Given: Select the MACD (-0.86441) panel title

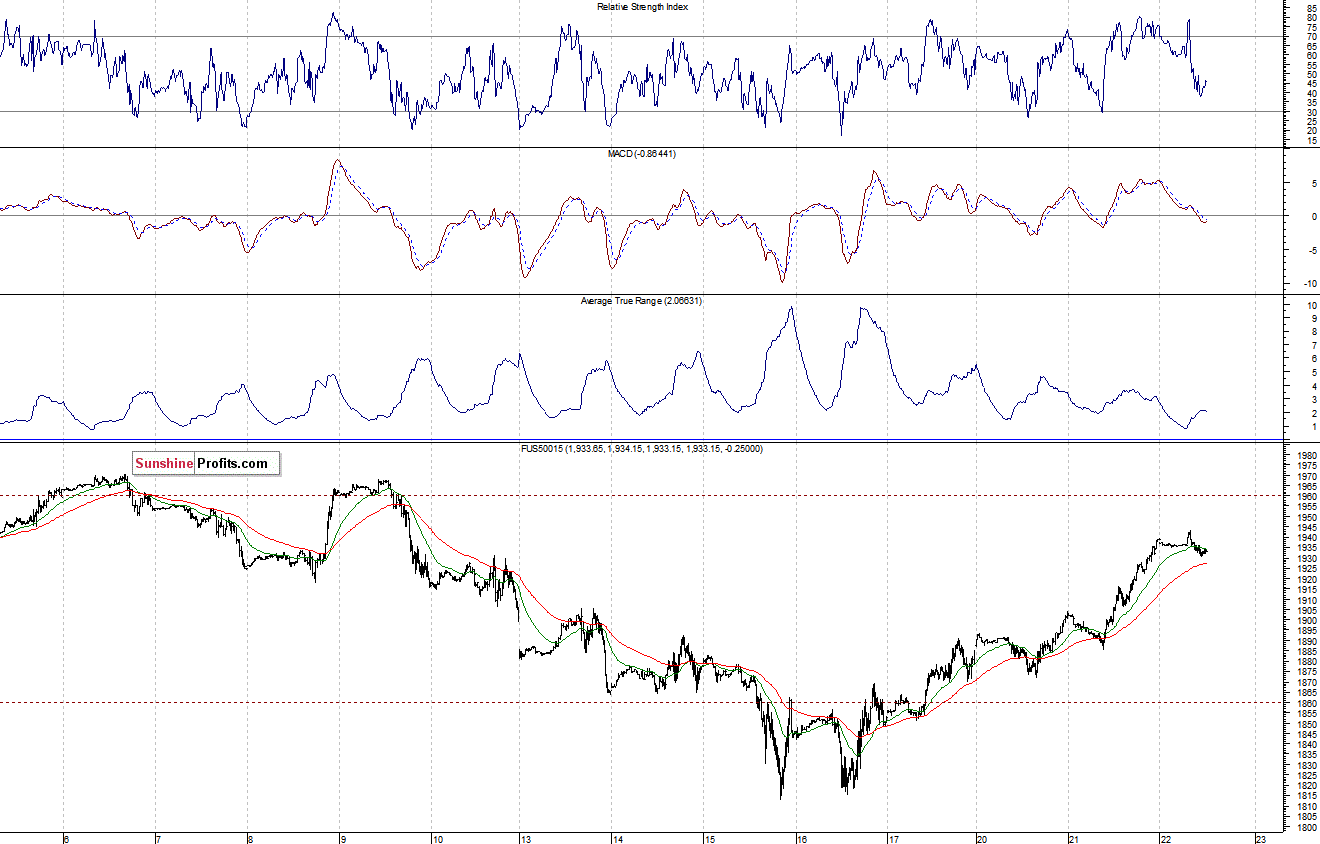Looking at the screenshot, I should click(x=643, y=153).
